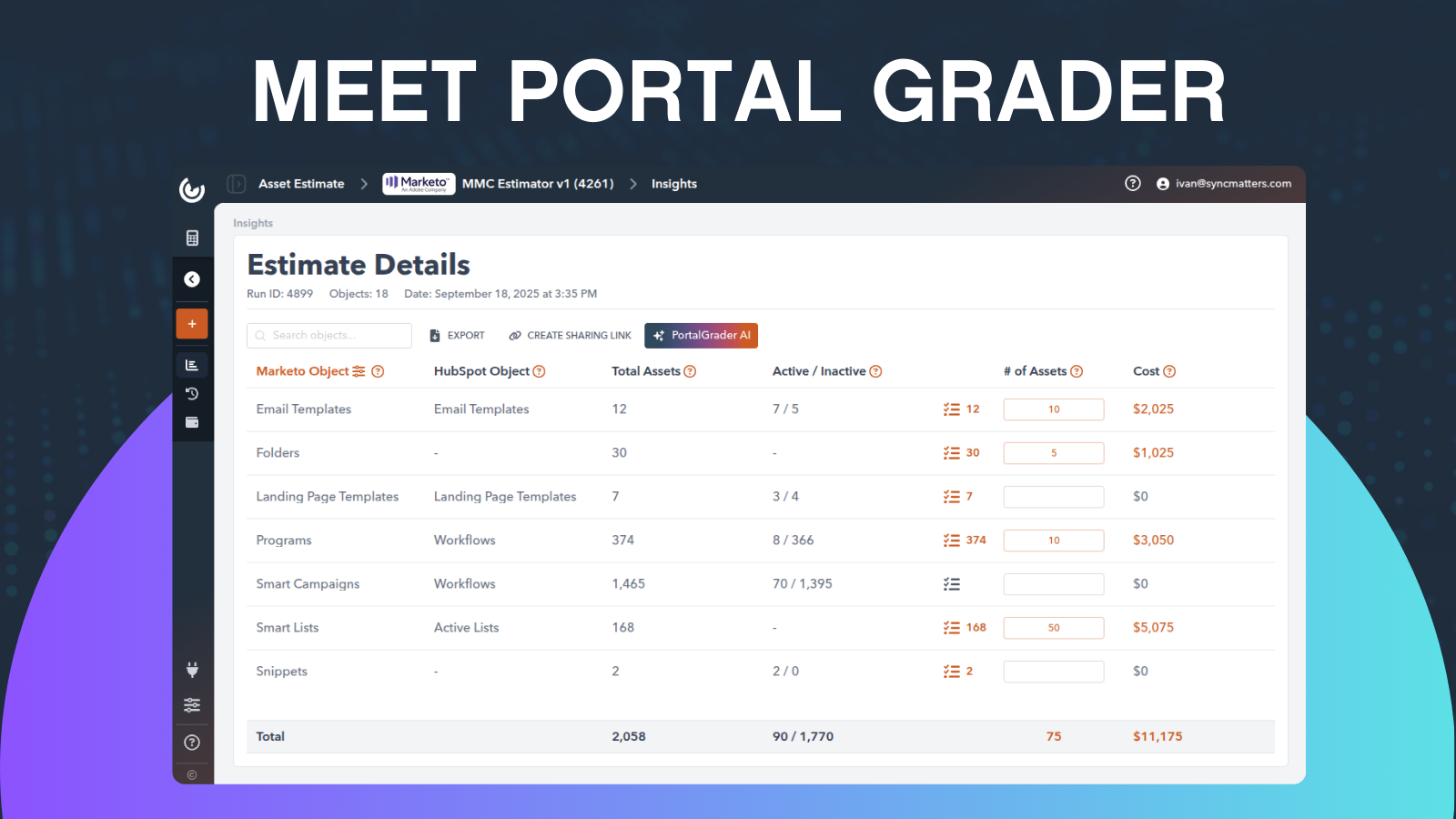This screenshot has width=1456, height=819.
Task: Click the Search objects input field
Action: [329, 336]
